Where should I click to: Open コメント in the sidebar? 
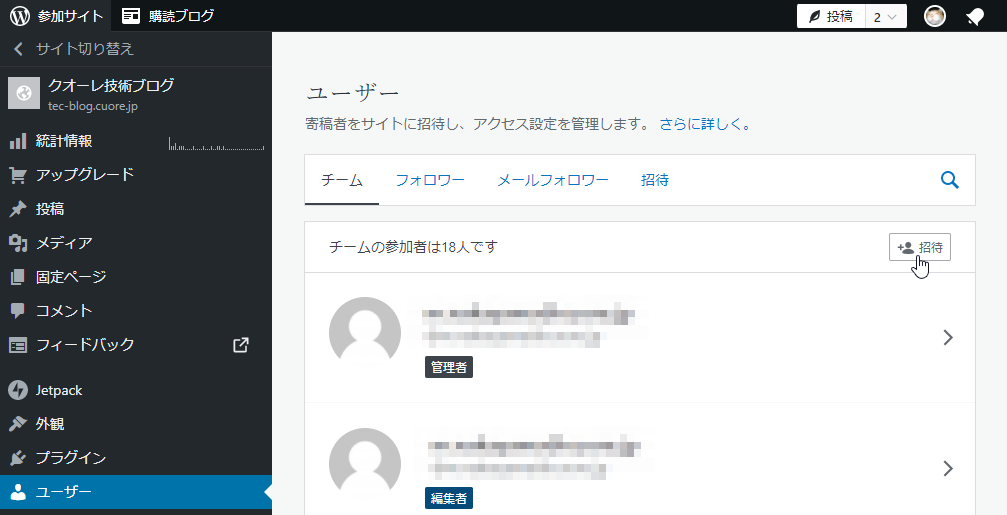click(64, 311)
